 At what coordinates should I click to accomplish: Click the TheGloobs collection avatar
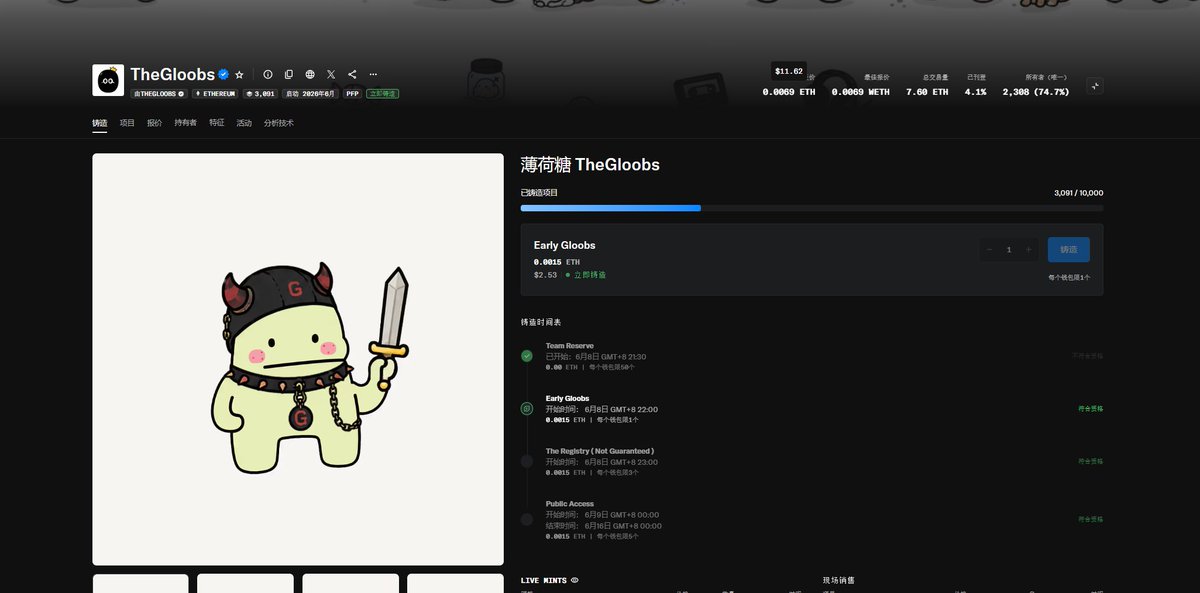point(108,80)
